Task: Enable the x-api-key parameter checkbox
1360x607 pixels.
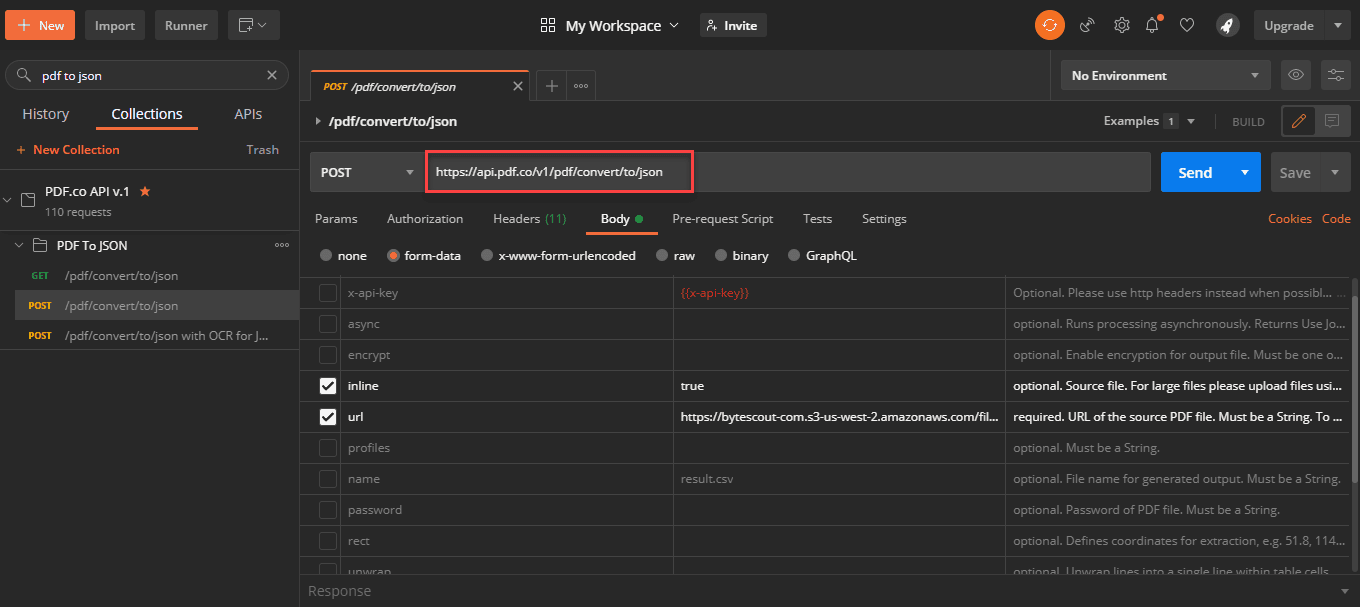Action: tap(328, 293)
